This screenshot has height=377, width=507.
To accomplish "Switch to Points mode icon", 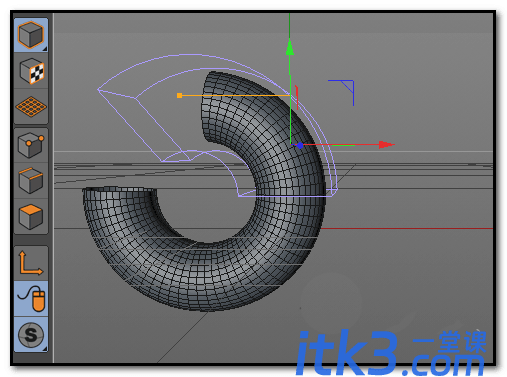I will (x=31, y=145).
